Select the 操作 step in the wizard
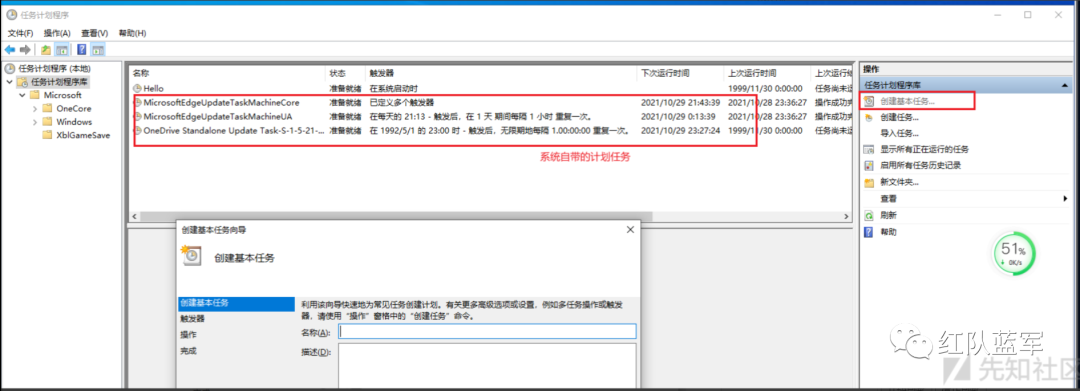Viewport: 1080px width, 391px height. coord(188,335)
